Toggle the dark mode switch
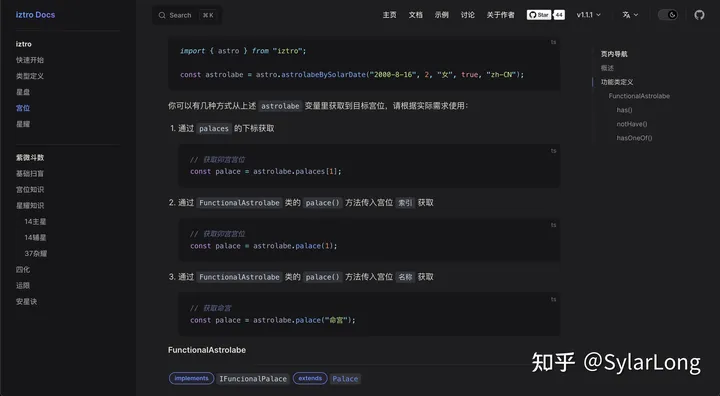The height and width of the screenshot is (396, 720). tap(668, 15)
